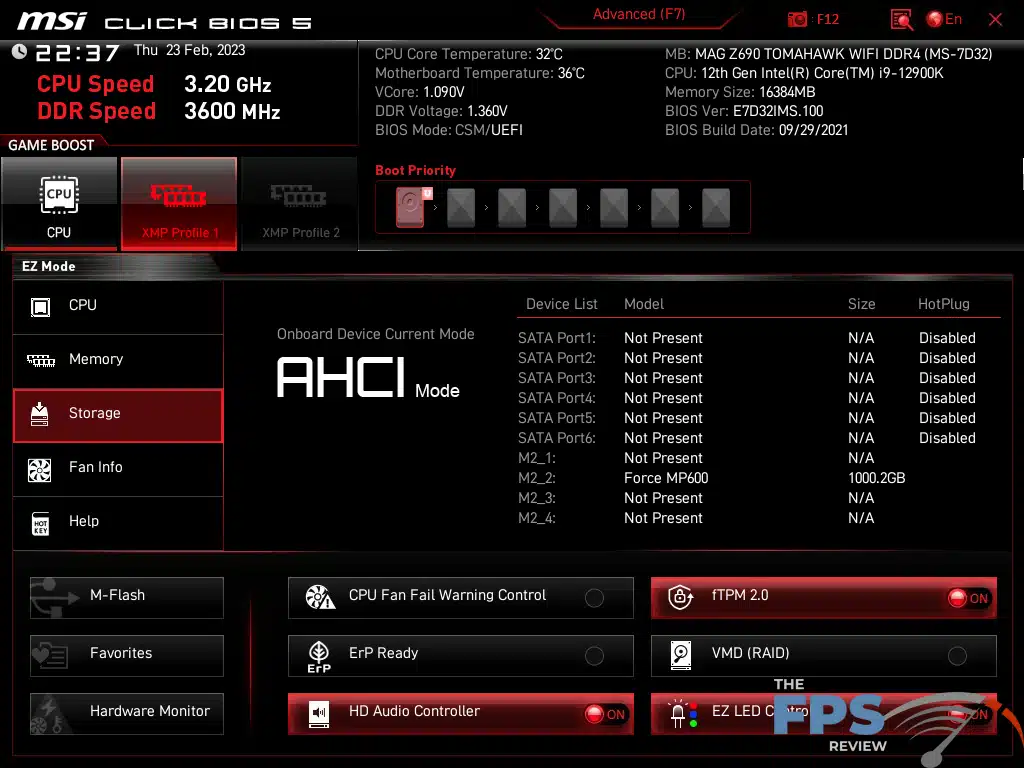Click the date Thu 23 Feb, 2023
The image size is (1024, 768).
[x=189, y=50]
